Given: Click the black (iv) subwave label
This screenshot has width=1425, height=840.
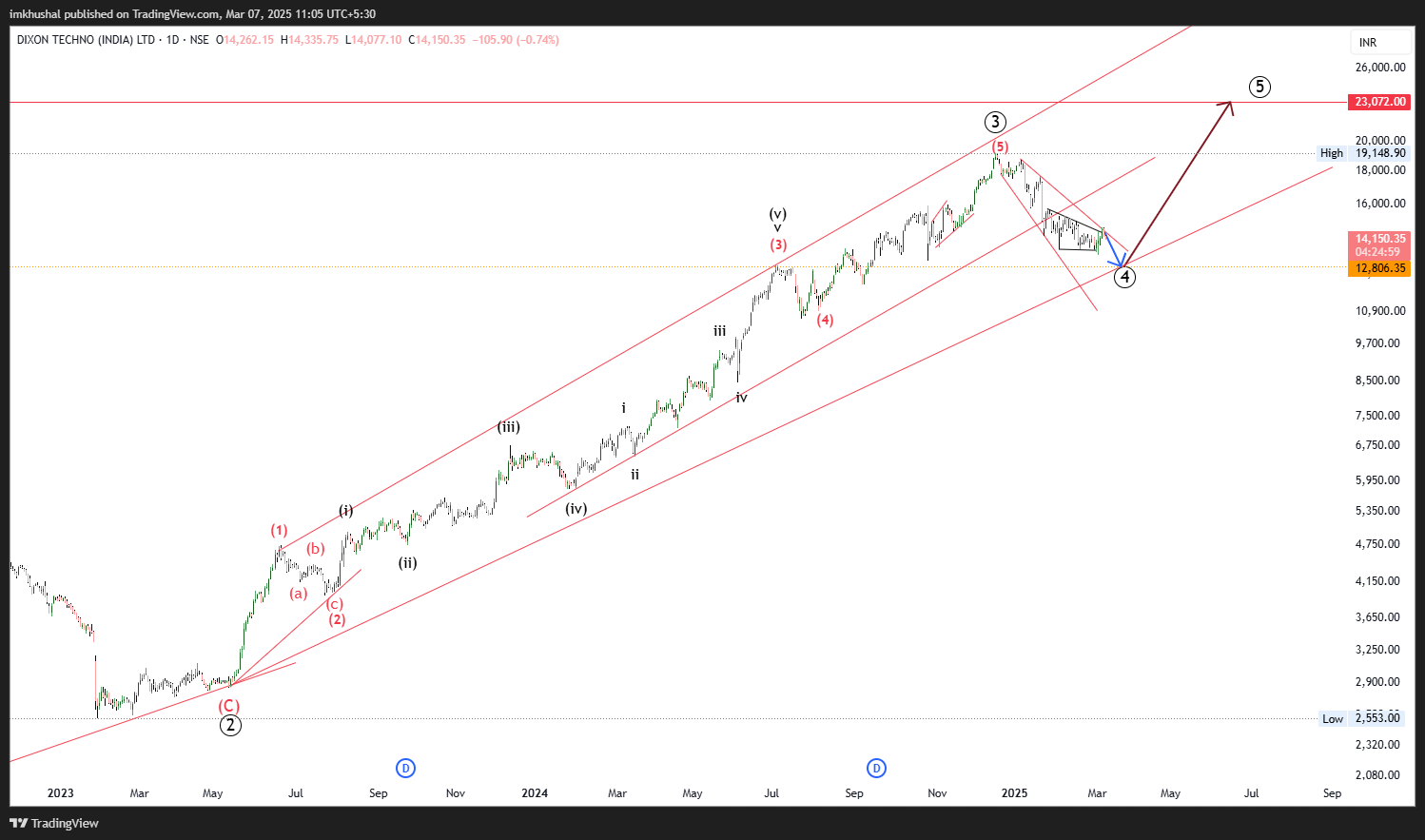Looking at the screenshot, I should (x=576, y=509).
